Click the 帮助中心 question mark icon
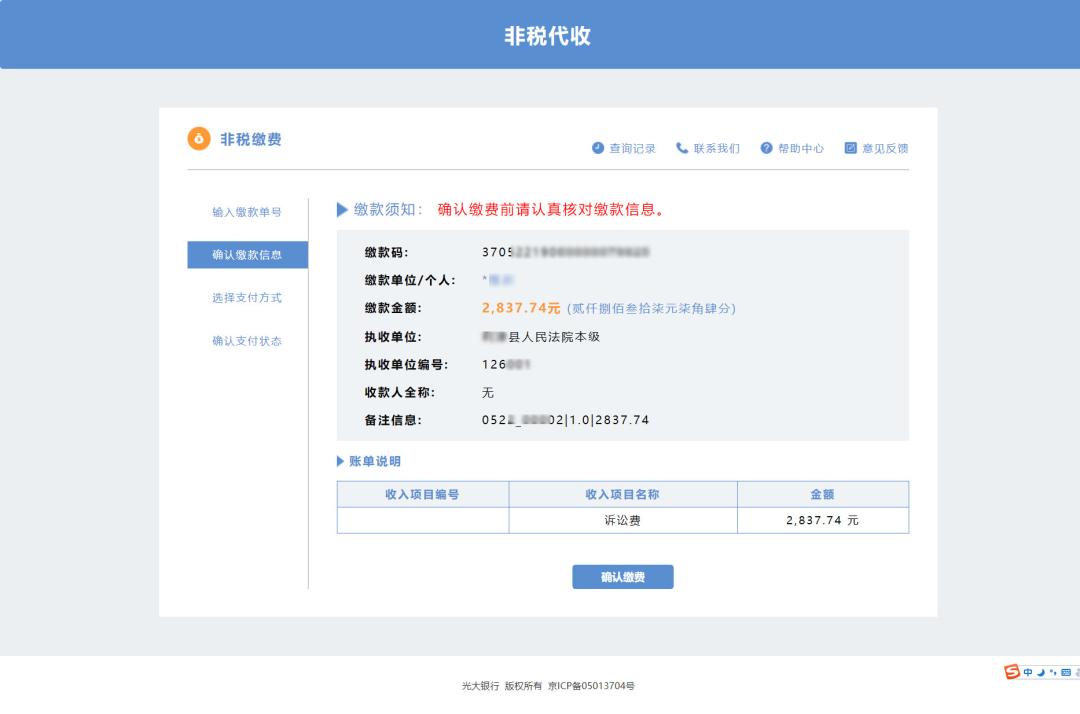The height and width of the screenshot is (714, 1080). pyautogui.click(x=766, y=148)
